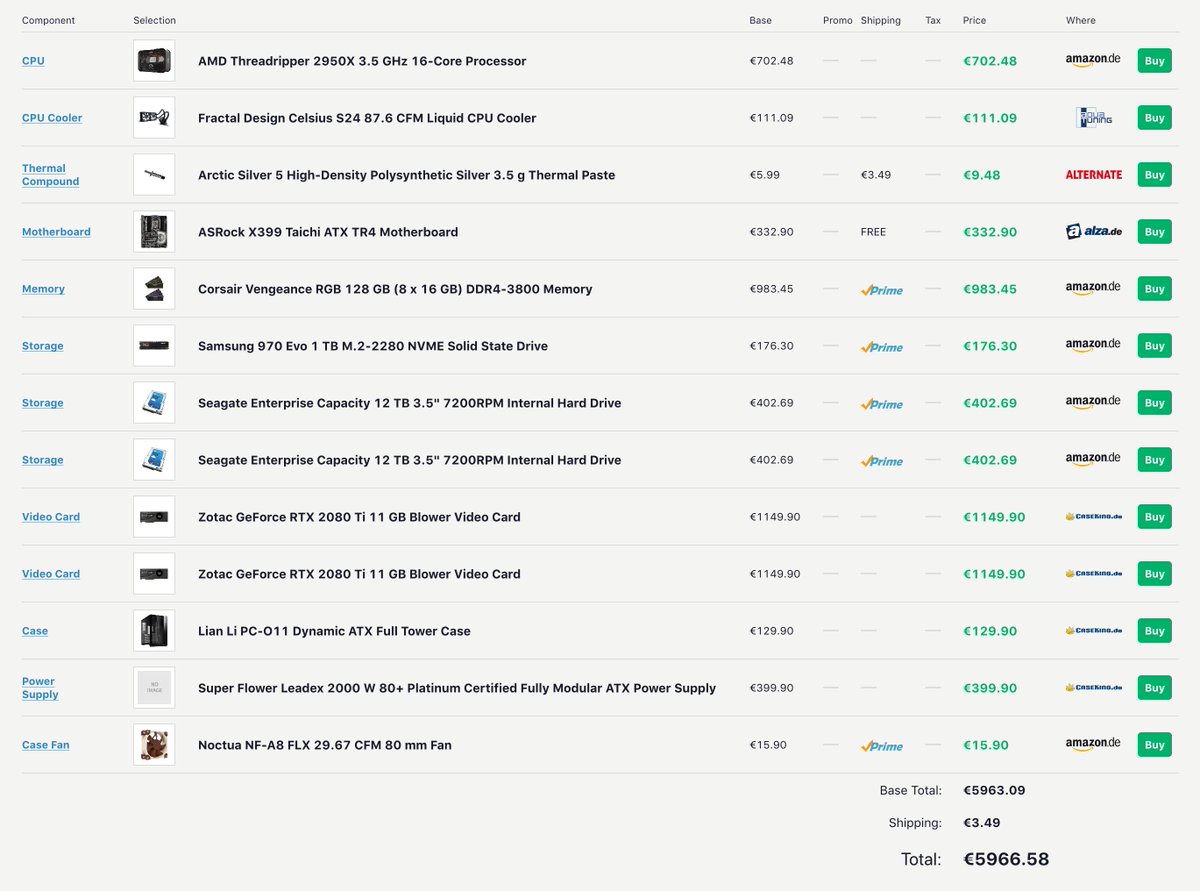Viewport: 1200px width, 891px height.
Task: Click the Component column header
Action: click(x=48, y=20)
